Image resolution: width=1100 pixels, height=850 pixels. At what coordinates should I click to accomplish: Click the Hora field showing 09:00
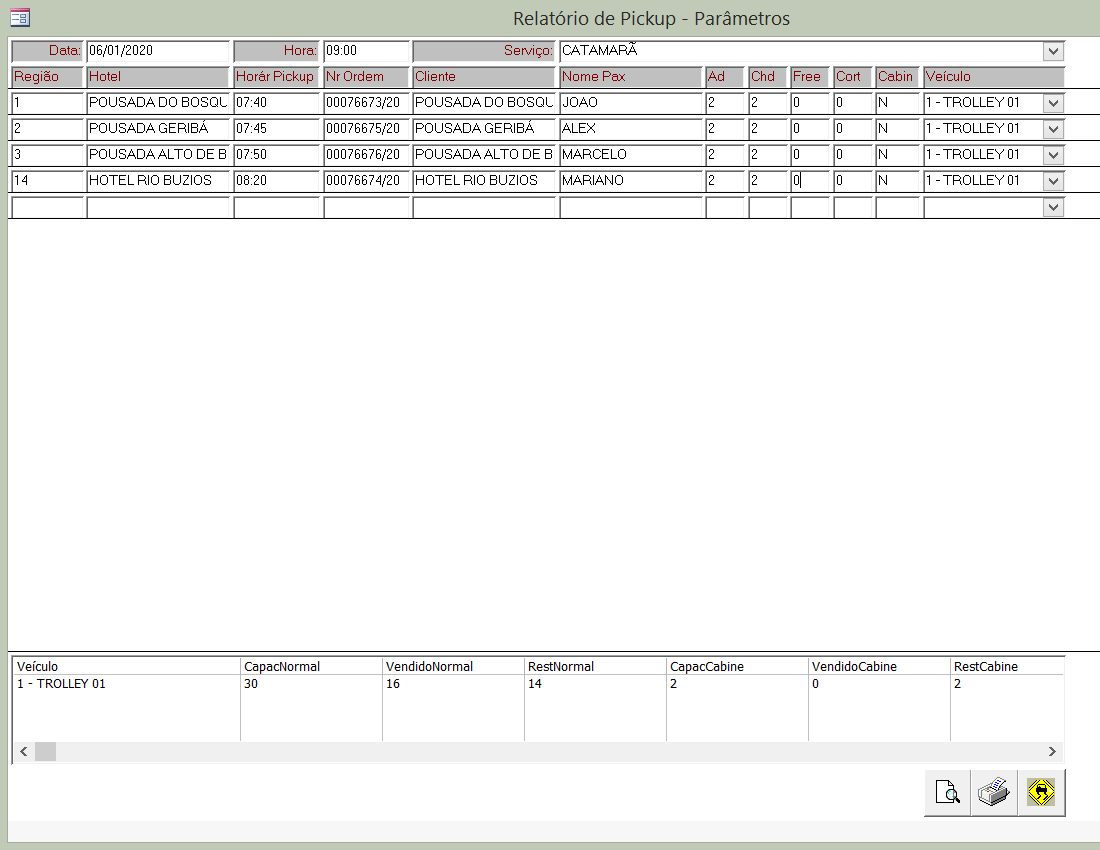[x=366, y=51]
